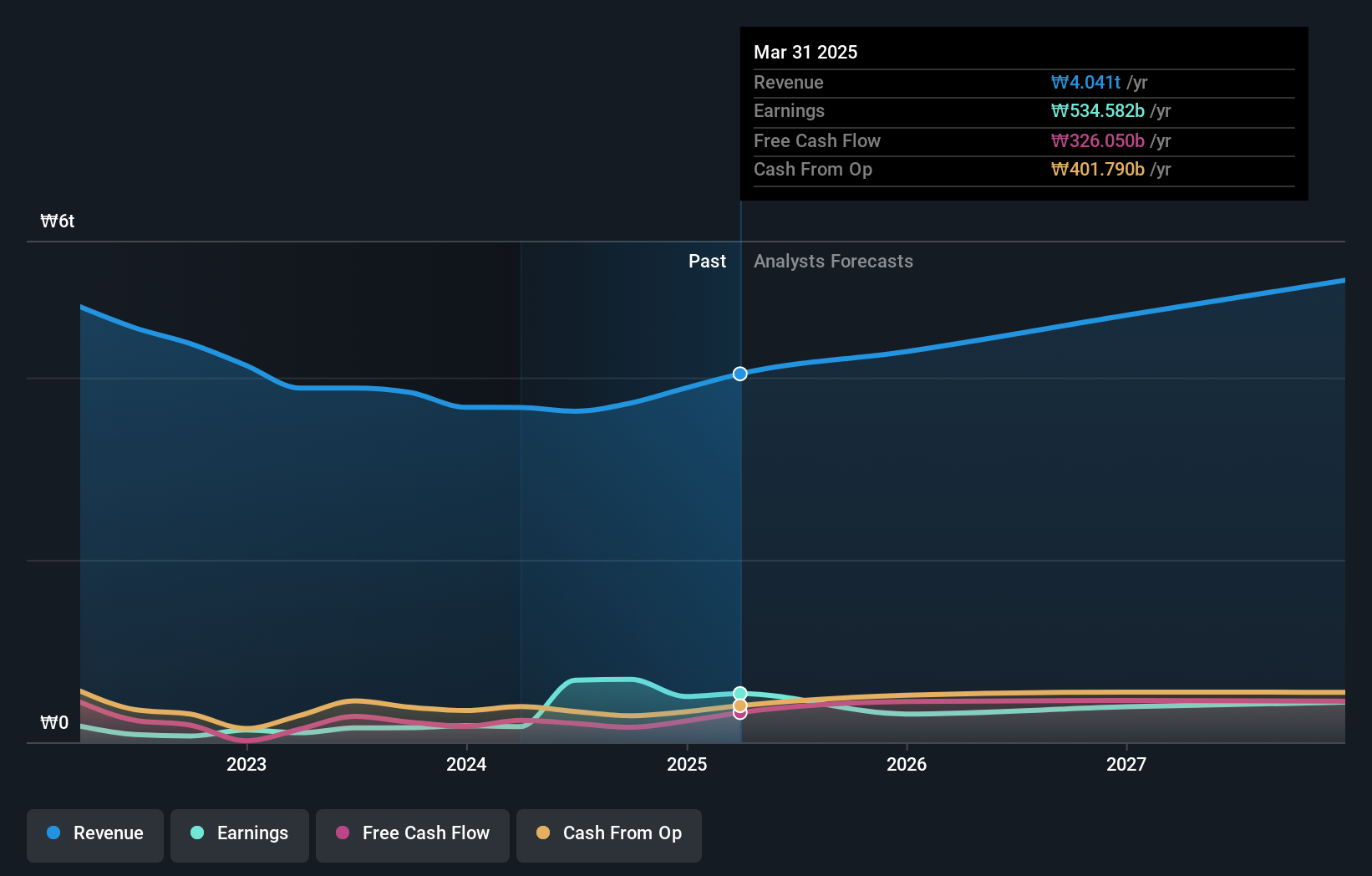Select the Earnings data point marker on the chart
Image resolution: width=1372 pixels, height=876 pixels.
tap(739, 692)
